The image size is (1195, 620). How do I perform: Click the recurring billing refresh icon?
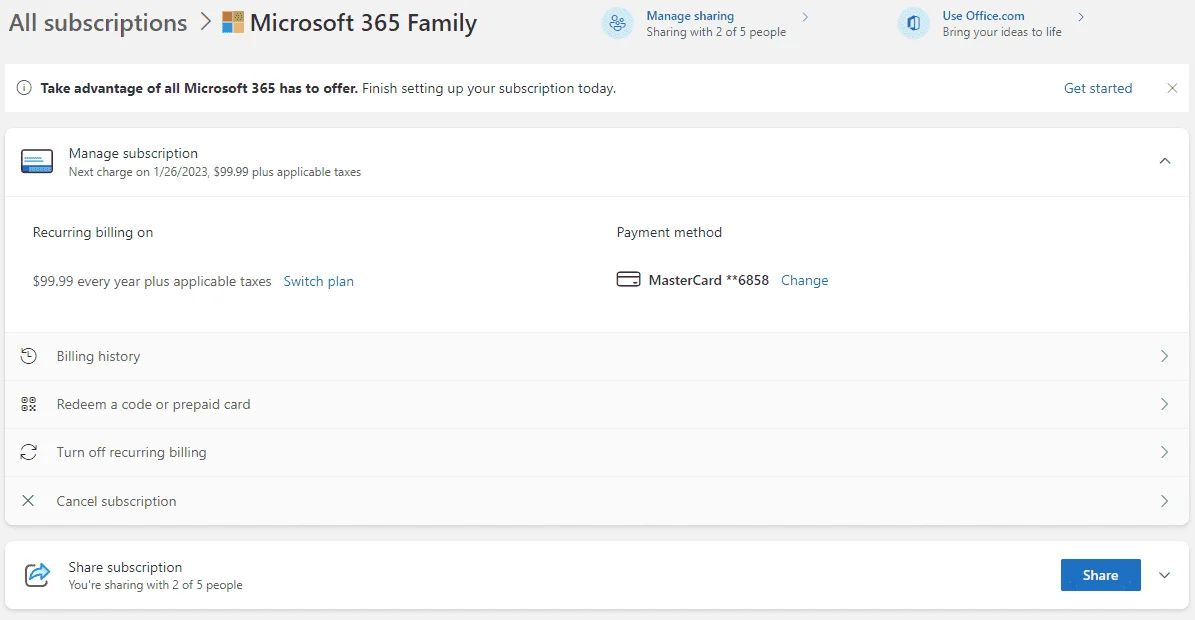(x=28, y=452)
